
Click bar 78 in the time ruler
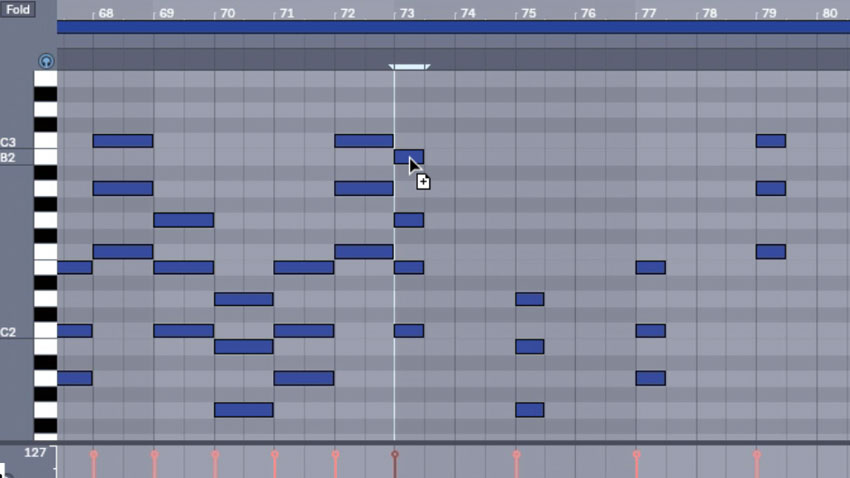coord(709,13)
